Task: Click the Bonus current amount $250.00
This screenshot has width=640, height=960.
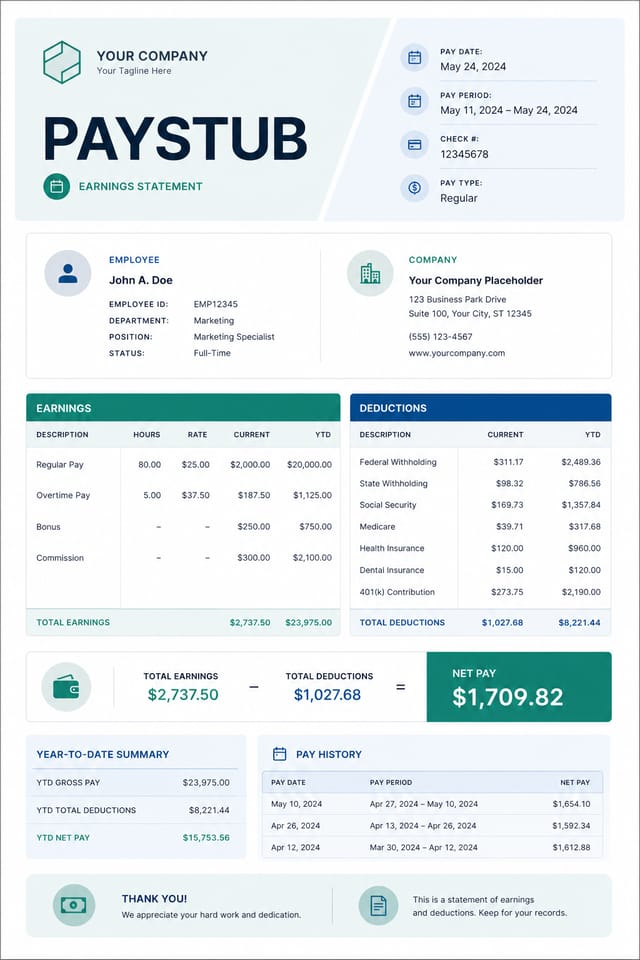Action: tap(254, 527)
